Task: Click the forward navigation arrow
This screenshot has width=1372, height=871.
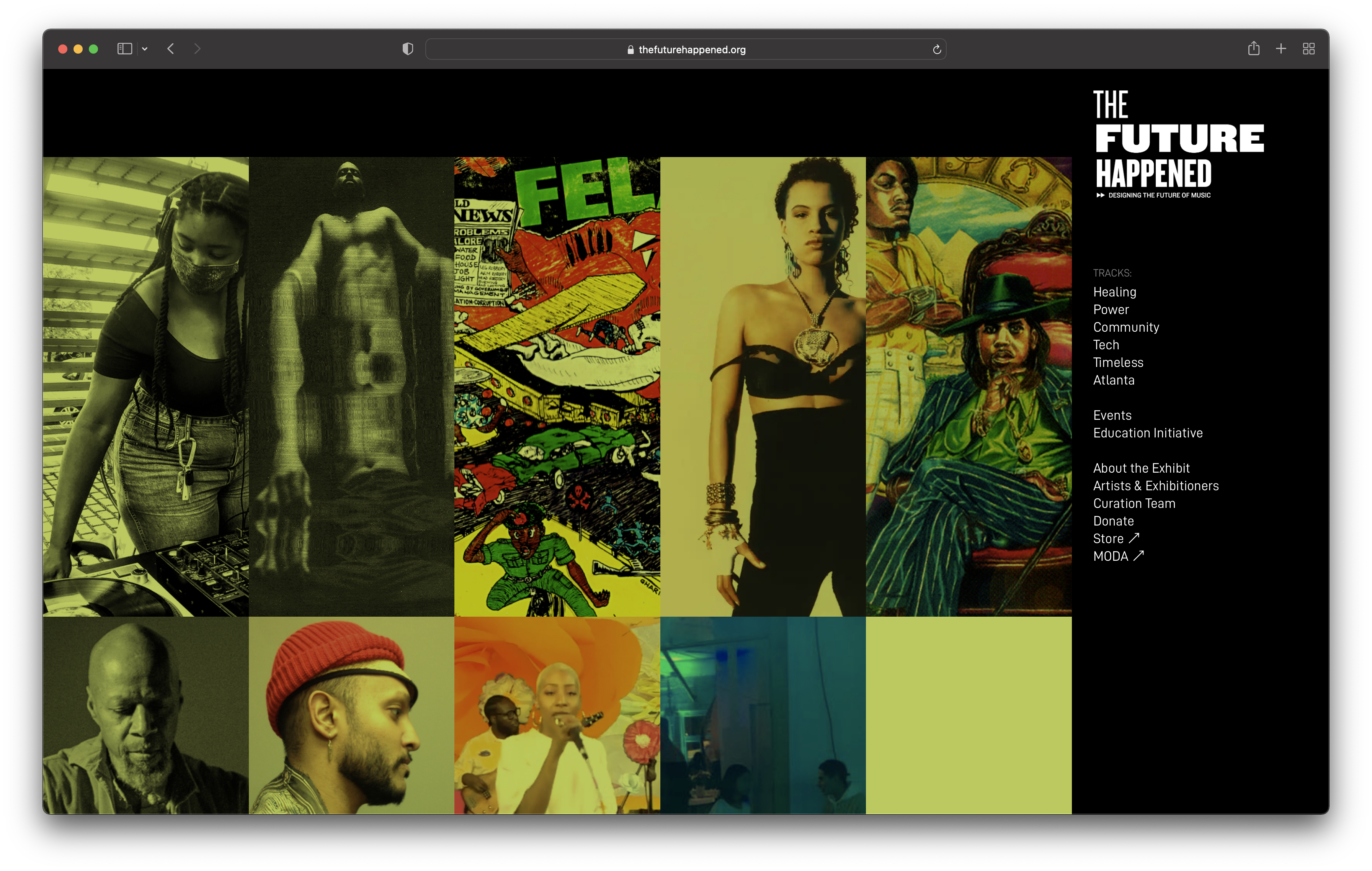Action: 197,49
